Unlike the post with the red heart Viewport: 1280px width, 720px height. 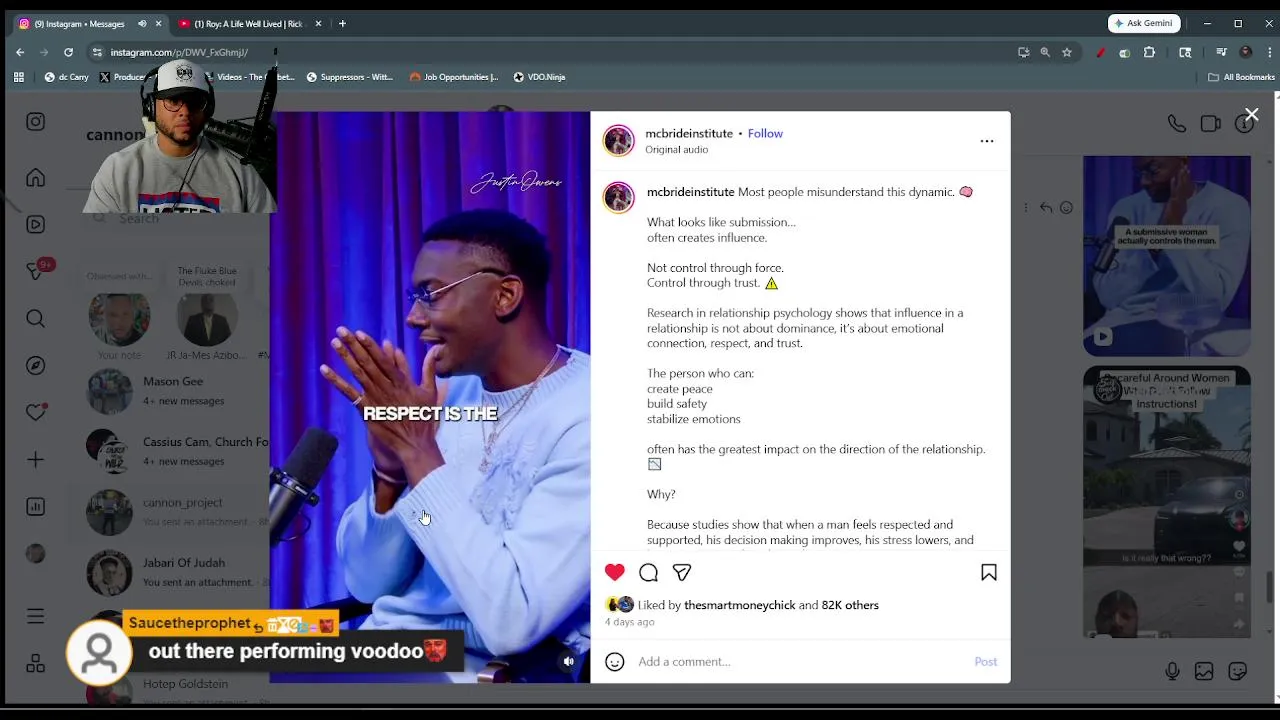pos(614,572)
